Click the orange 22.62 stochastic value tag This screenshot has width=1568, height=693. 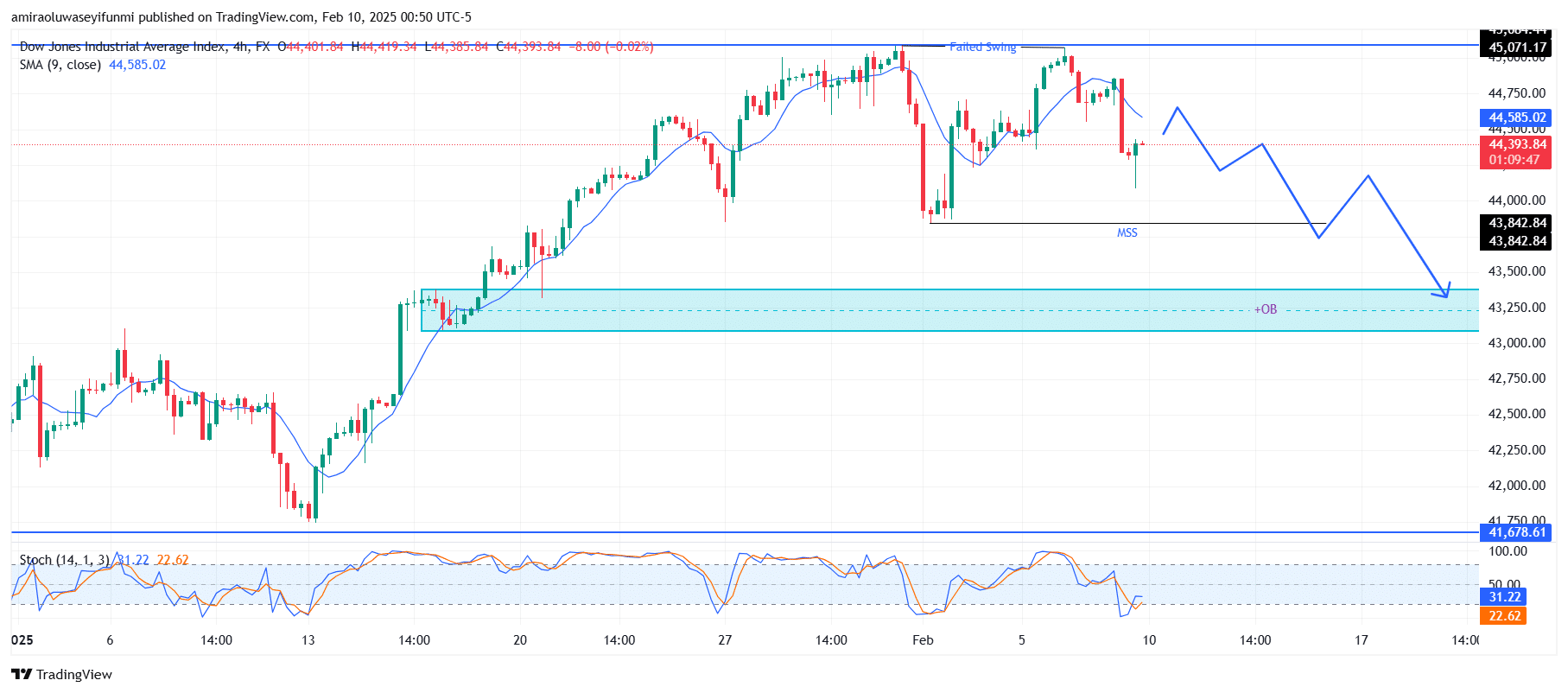1503,616
